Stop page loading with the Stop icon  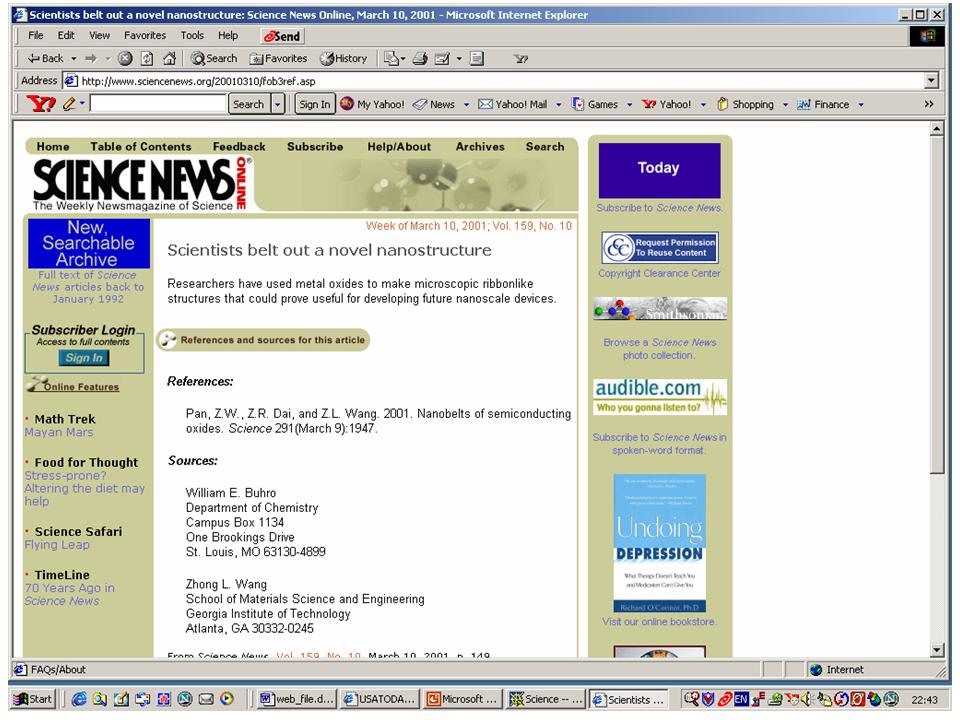coord(125,58)
